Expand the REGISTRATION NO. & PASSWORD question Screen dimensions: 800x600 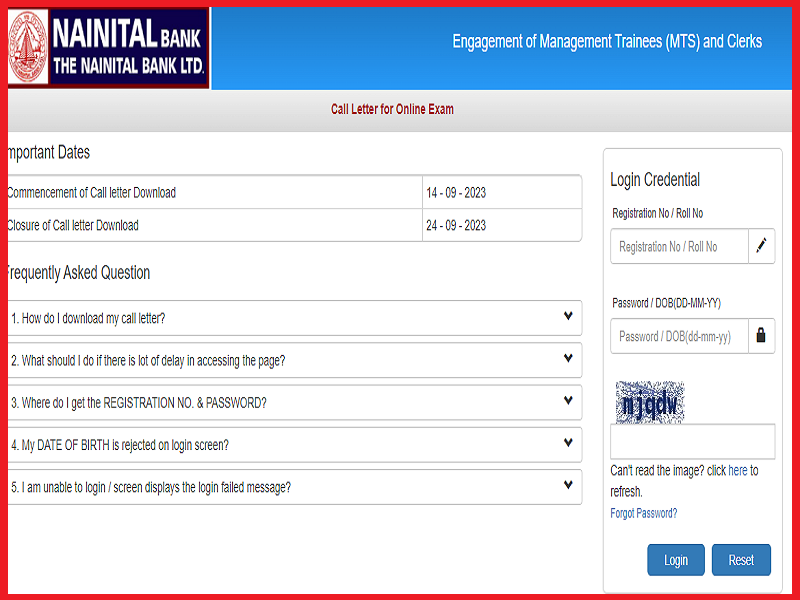(295, 403)
